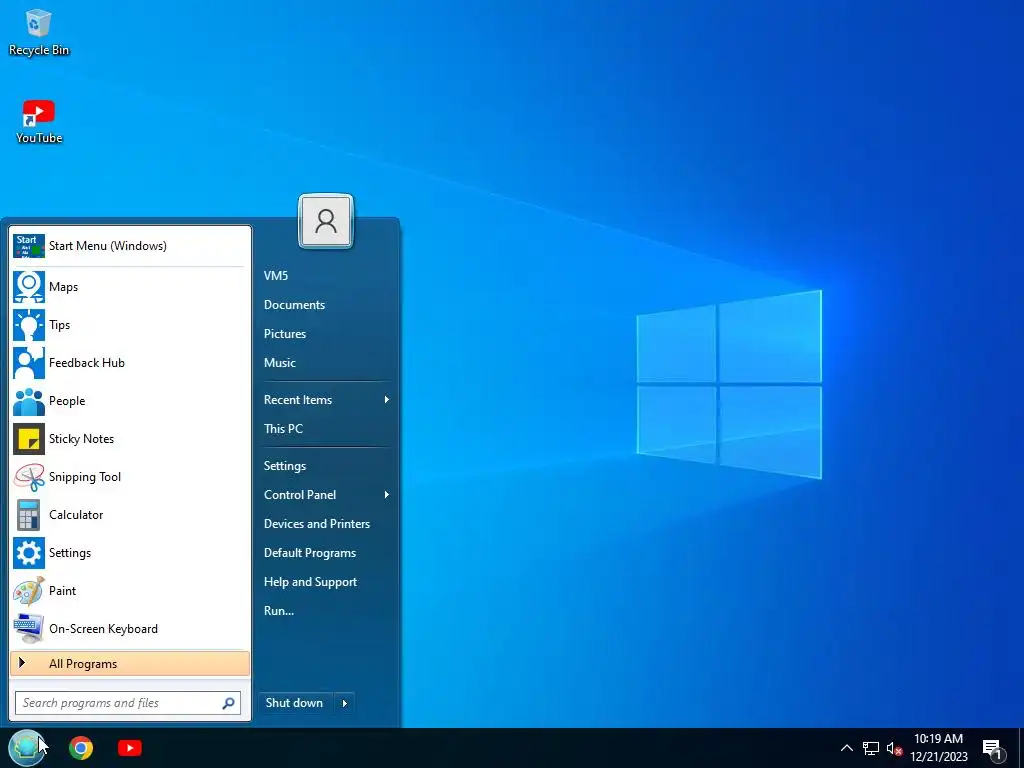Open Pictures folder link
Image resolution: width=1024 pixels, height=768 pixels.
click(285, 334)
